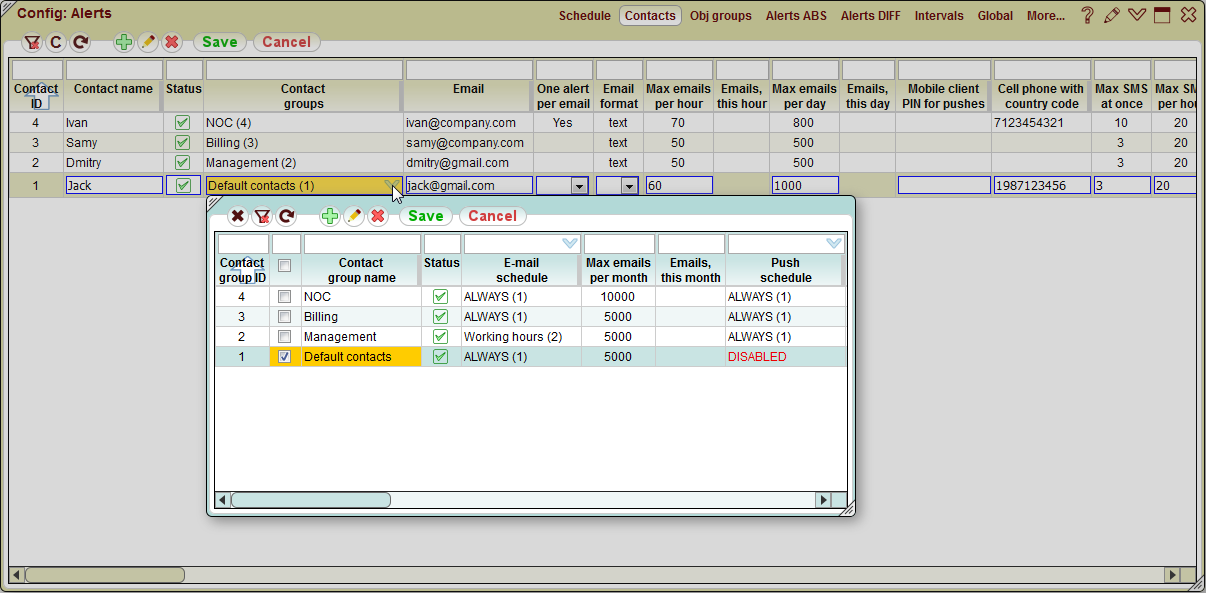Select the Edit pencil icon in main toolbar
Image resolution: width=1206 pixels, height=593 pixels.
(146, 42)
